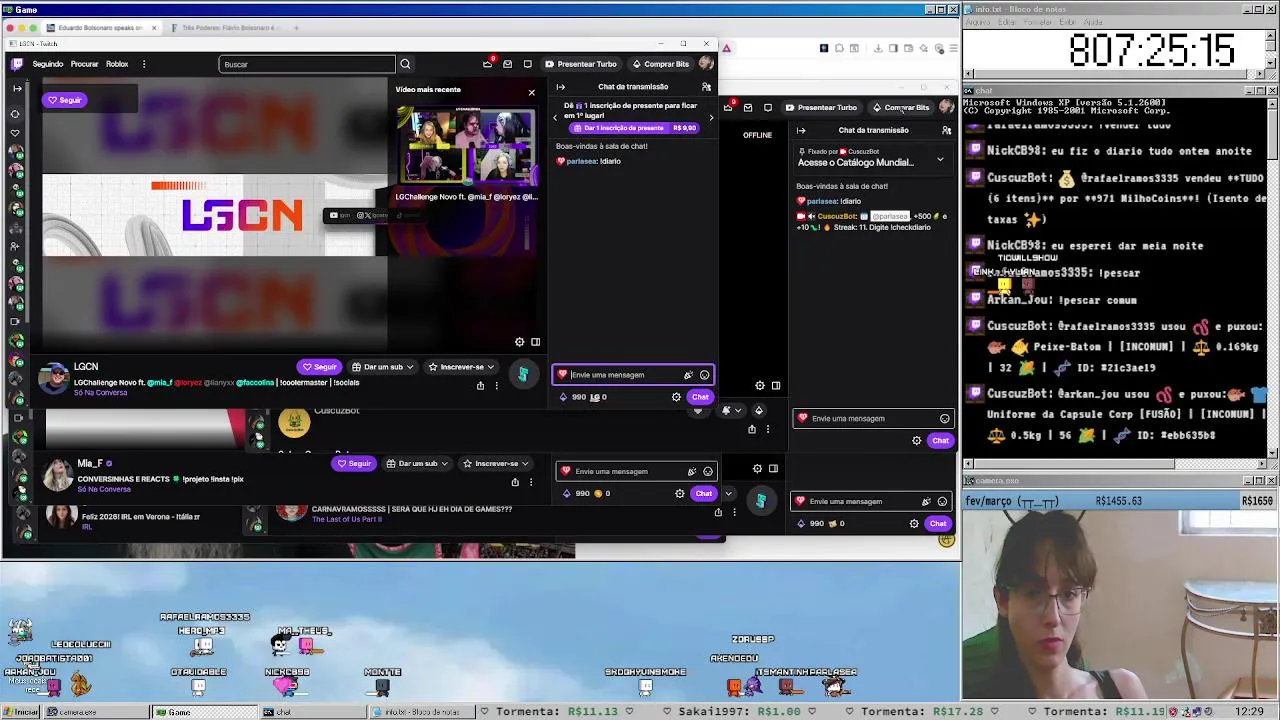Open more menu dots after Roblox

pyautogui.click(x=144, y=64)
